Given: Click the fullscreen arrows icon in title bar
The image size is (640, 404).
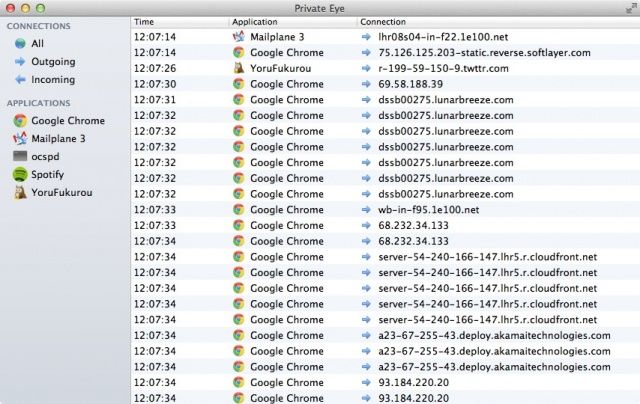Looking at the screenshot, I should pos(631,8).
